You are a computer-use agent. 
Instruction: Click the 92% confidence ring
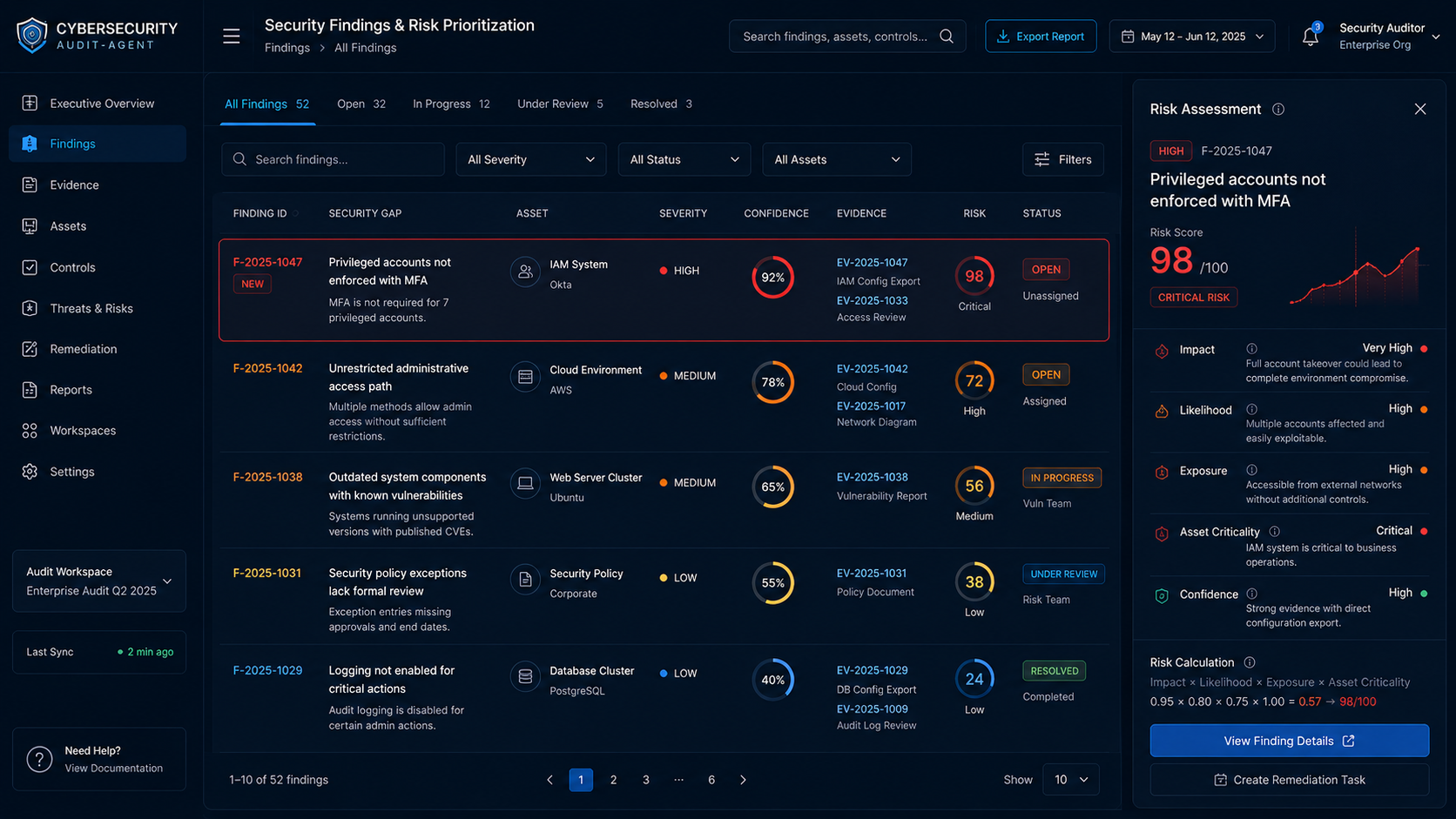(x=773, y=278)
